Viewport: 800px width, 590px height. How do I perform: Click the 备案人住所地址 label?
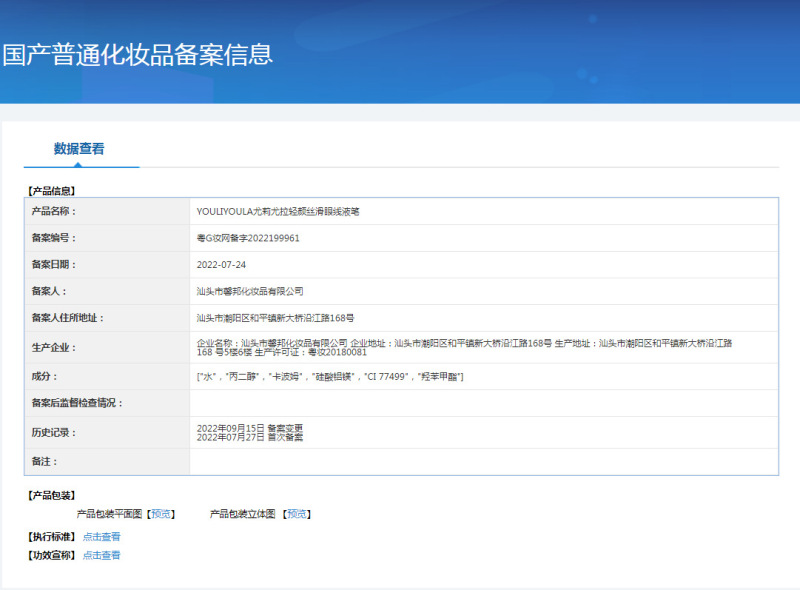click(68, 317)
